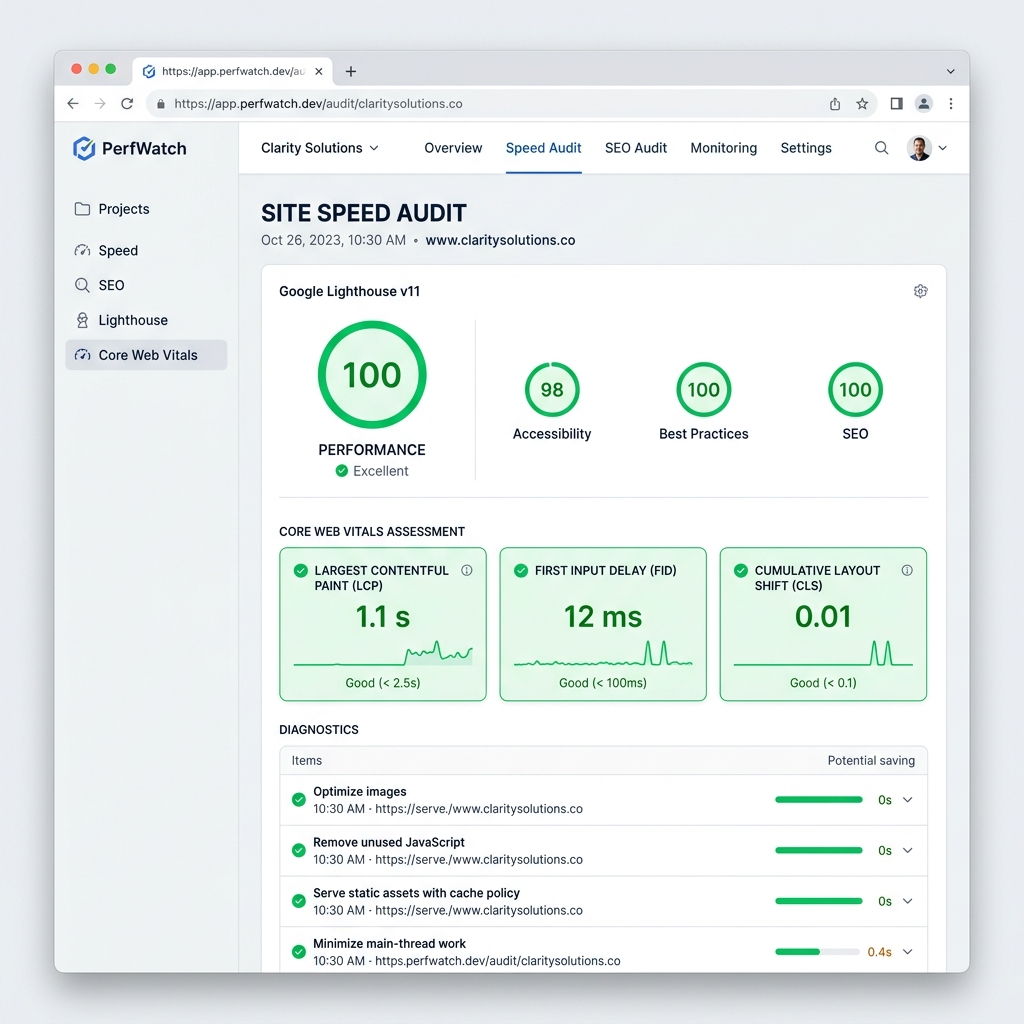The width and height of the screenshot is (1024, 1024).
Task: Show info for Largest Contentful Paint
Action: [x=467, y=570]
